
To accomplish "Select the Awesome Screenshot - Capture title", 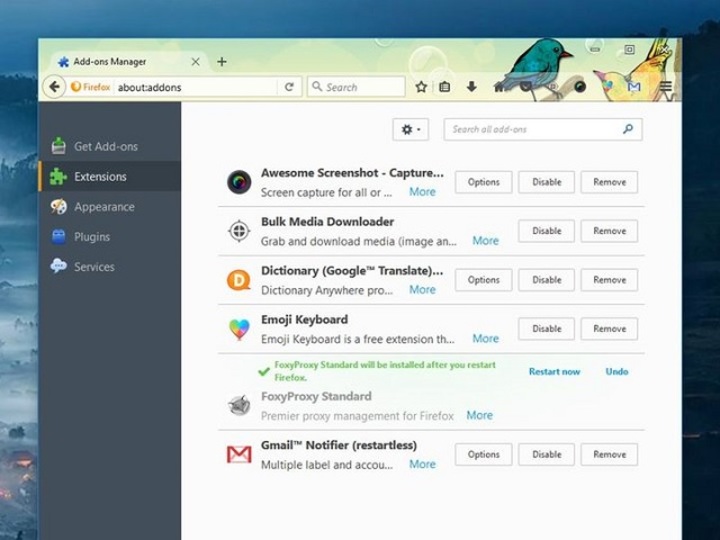I will point(352,173).
